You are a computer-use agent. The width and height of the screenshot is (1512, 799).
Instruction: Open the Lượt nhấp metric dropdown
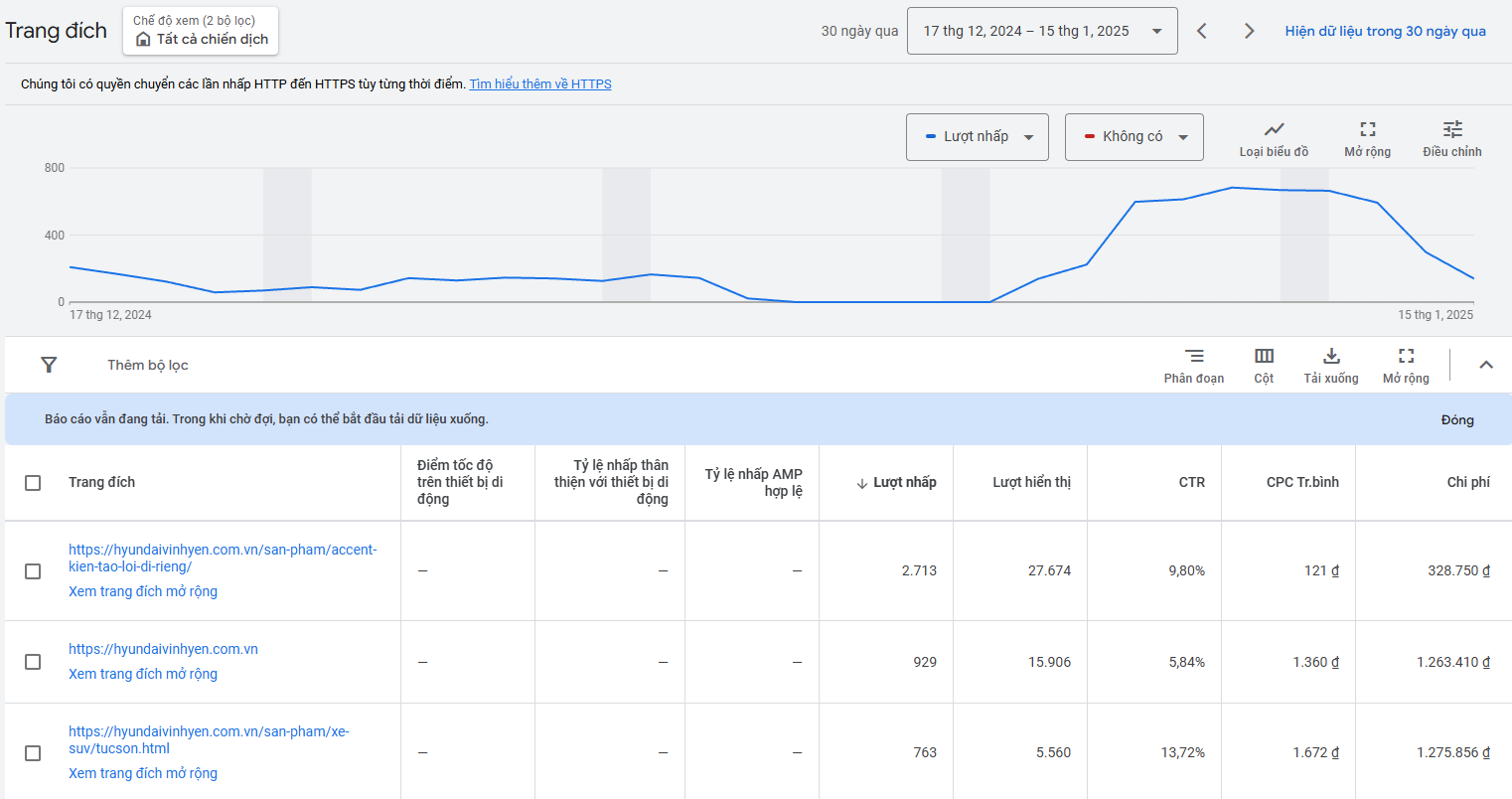coord(977,137)
